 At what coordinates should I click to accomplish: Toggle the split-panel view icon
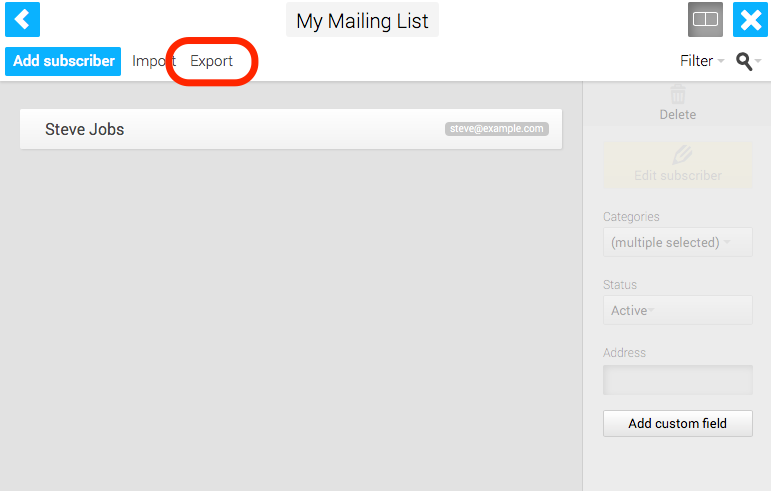[705, 20]
